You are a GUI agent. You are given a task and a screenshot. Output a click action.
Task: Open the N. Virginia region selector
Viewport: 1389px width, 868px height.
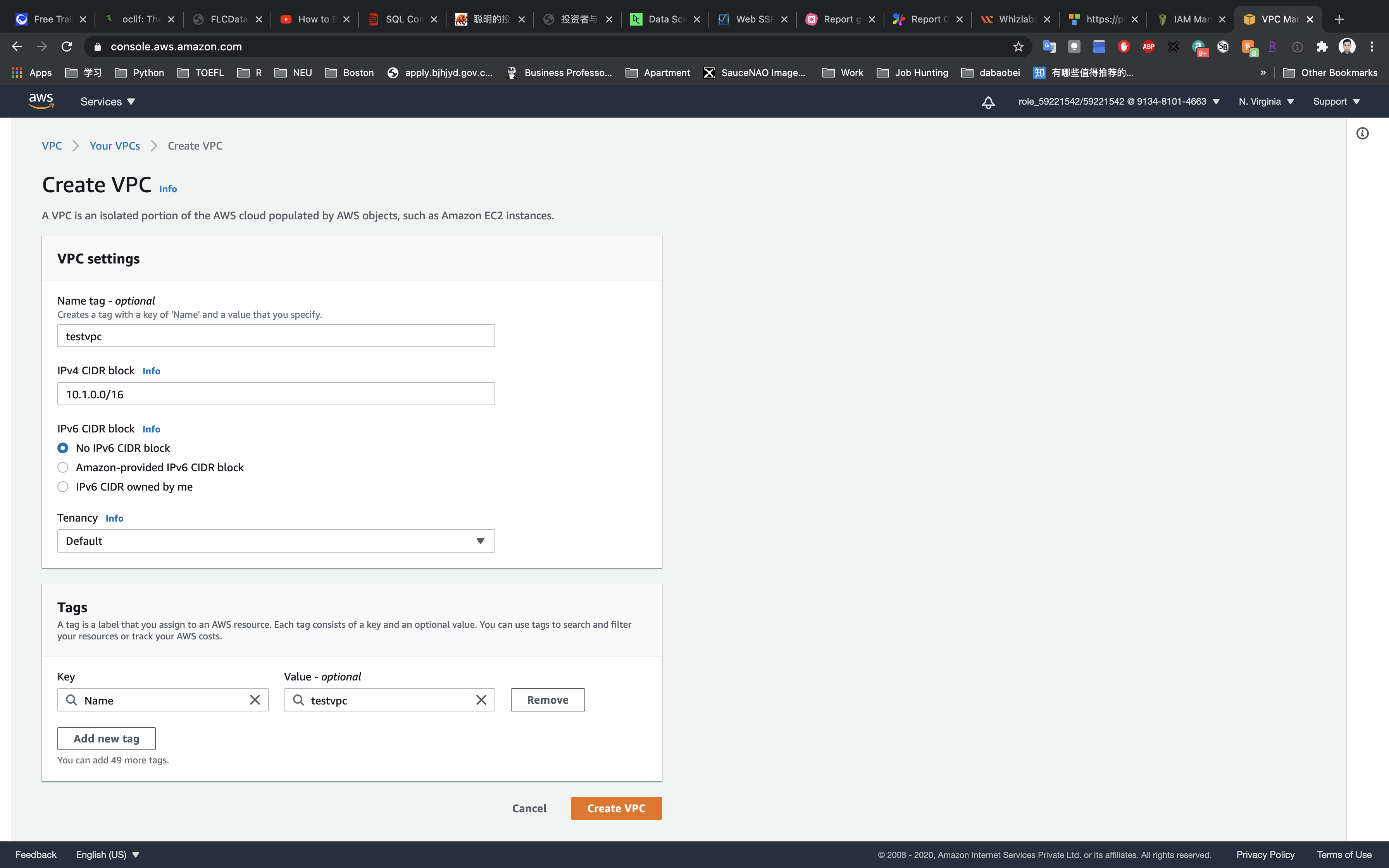(x=1266, y=102)
